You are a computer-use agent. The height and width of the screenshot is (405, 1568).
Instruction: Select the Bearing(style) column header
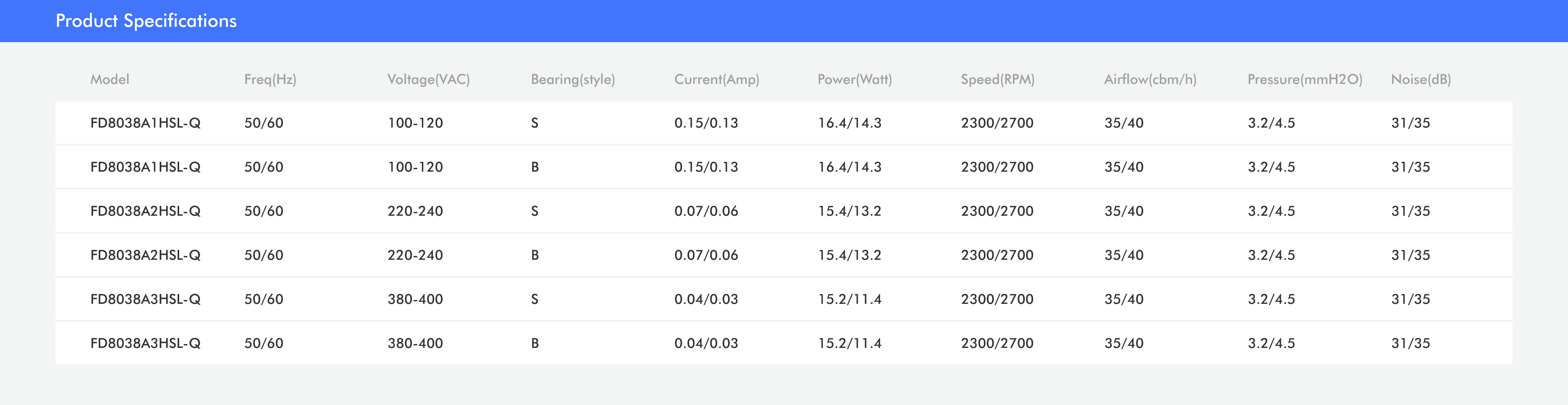click(572, 79)
